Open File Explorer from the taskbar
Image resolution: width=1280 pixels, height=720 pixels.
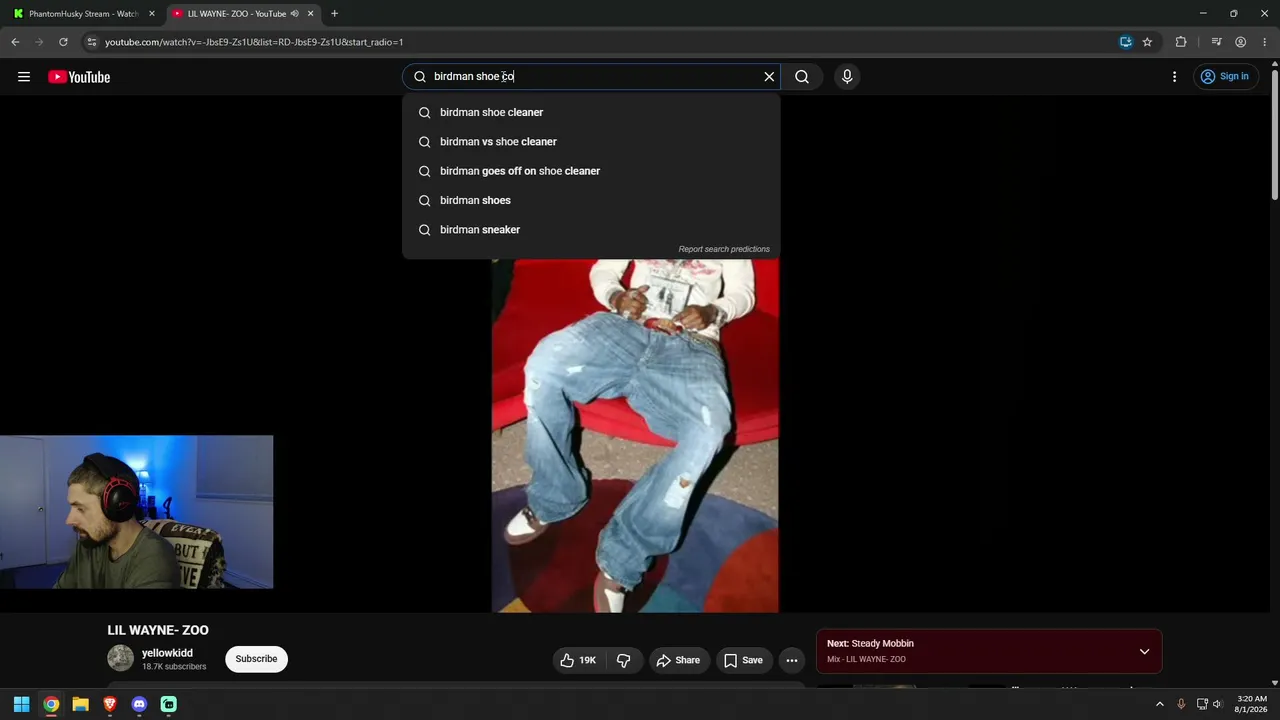(80, 704)
